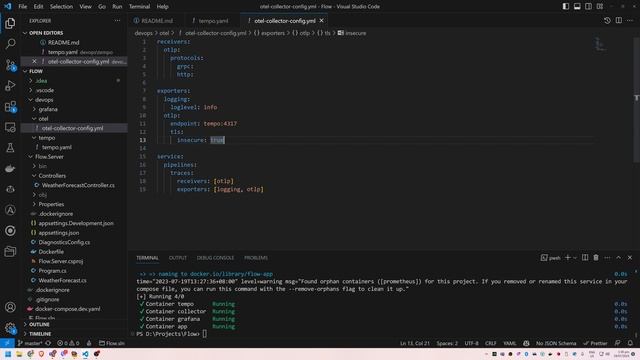Click CRLF end of line setting
The width and height of the screenshot is (640, 360).
click(491, 343)
